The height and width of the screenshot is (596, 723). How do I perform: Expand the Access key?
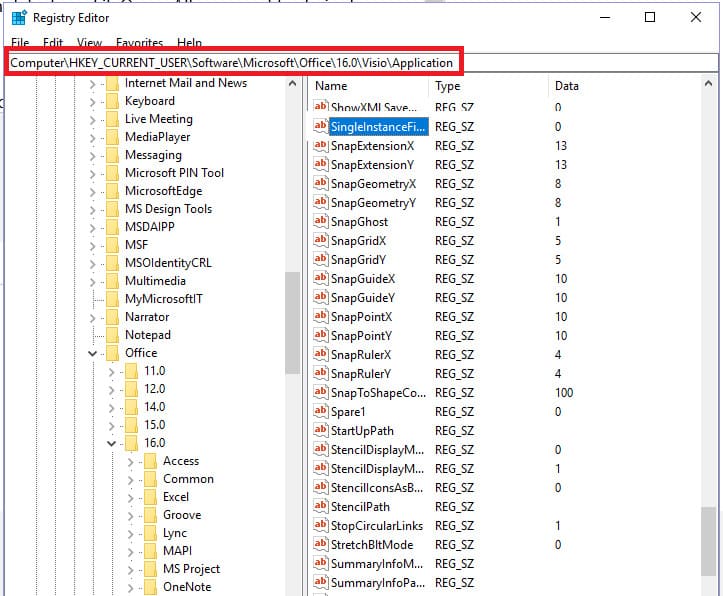(130, 461)
